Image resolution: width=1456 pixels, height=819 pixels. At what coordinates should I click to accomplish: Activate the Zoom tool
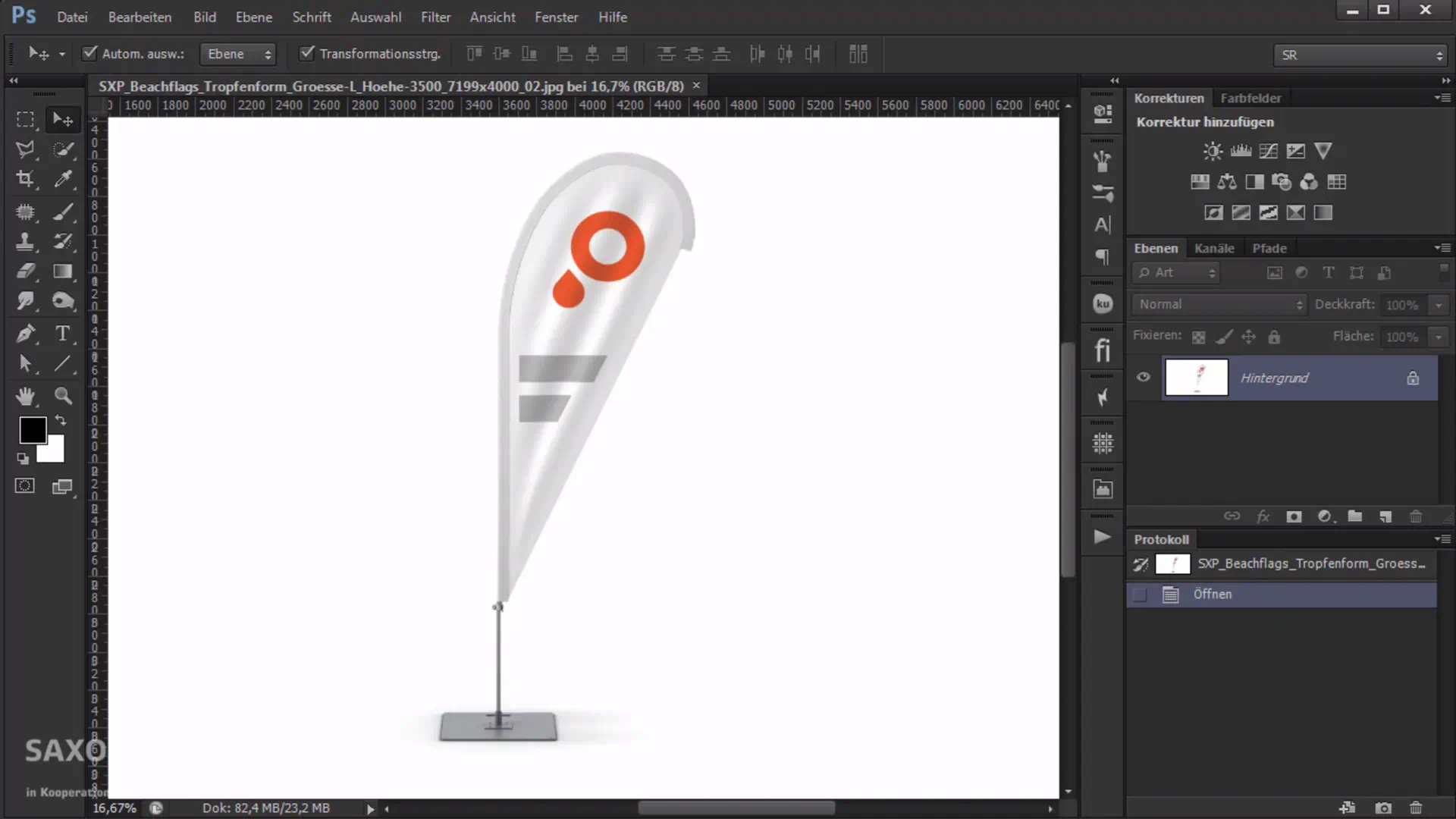[64, 396]
